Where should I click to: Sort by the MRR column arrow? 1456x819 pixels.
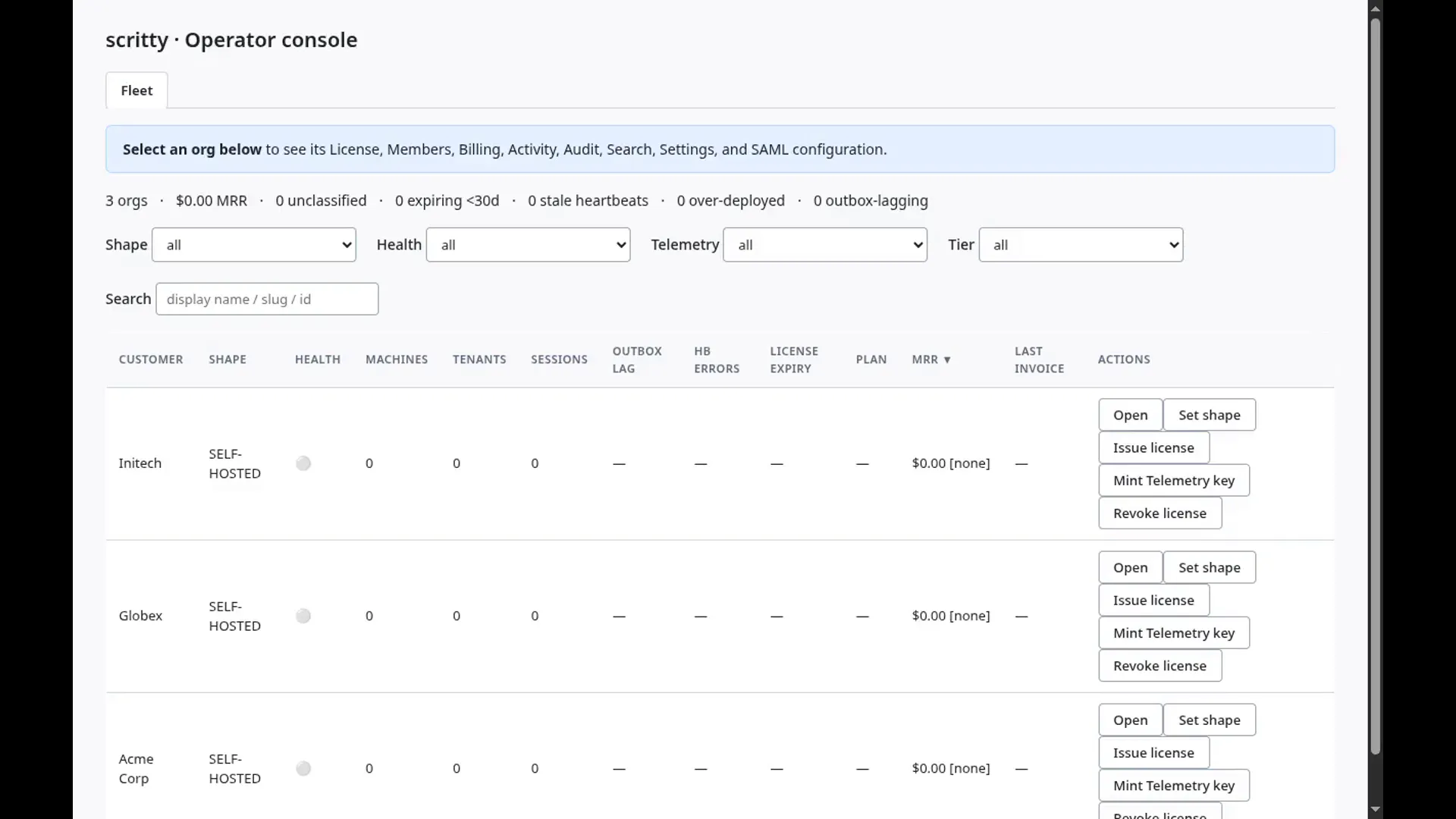[946, 359]
